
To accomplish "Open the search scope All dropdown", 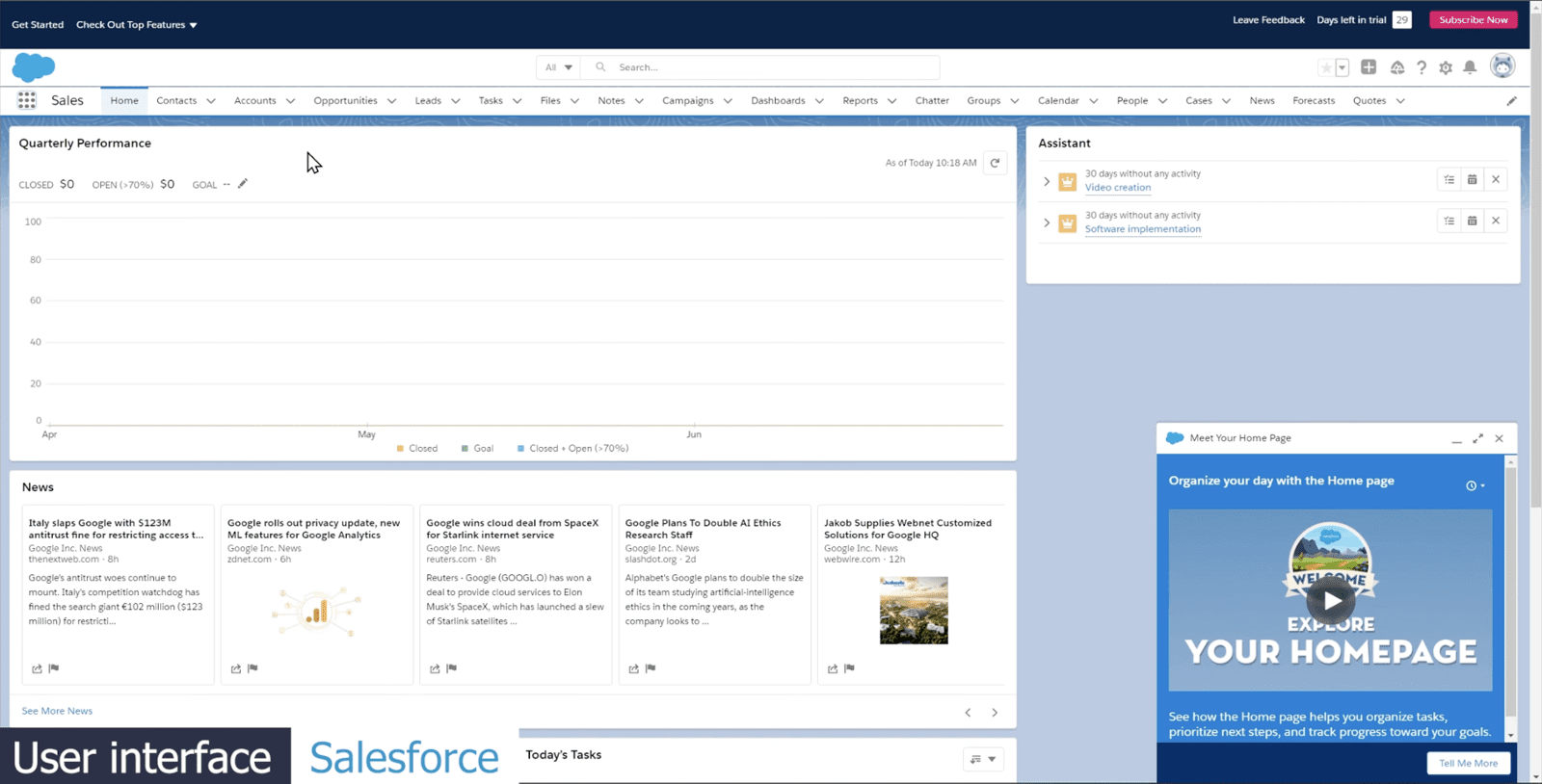I will [x=558, y=67].
